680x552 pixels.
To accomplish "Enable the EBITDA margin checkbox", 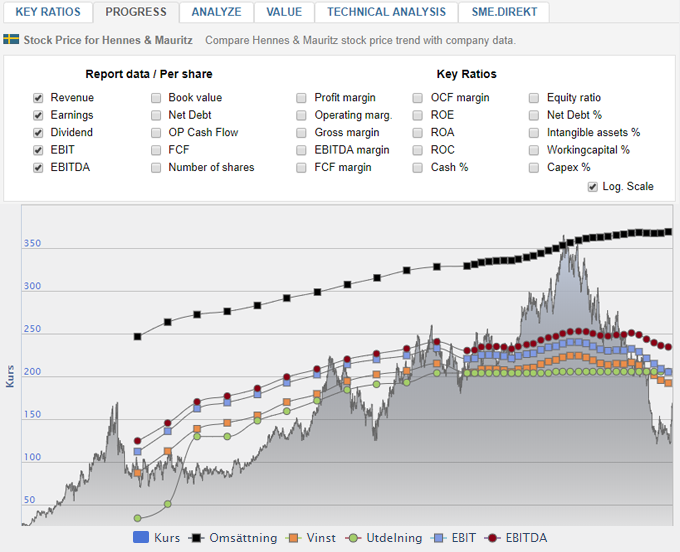I will point(301,150).
